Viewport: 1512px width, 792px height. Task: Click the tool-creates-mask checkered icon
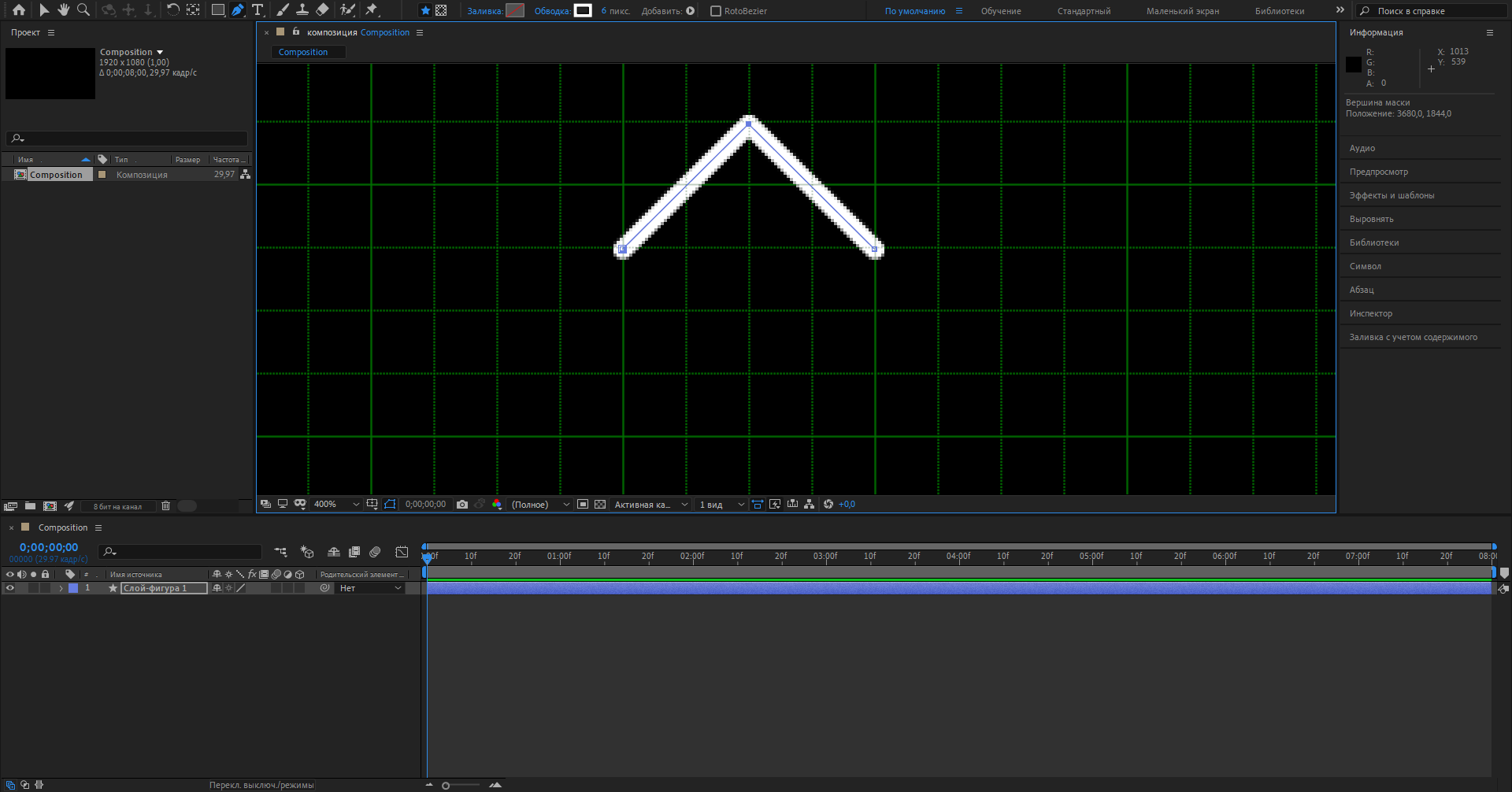pos(441,11)
